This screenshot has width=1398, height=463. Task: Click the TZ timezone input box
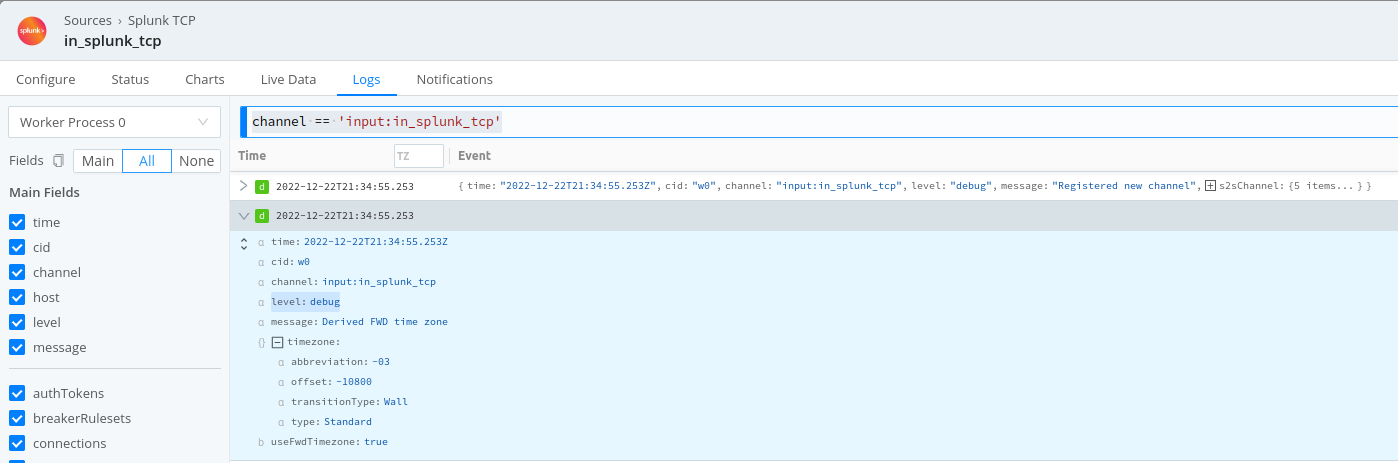coord(418,156)
